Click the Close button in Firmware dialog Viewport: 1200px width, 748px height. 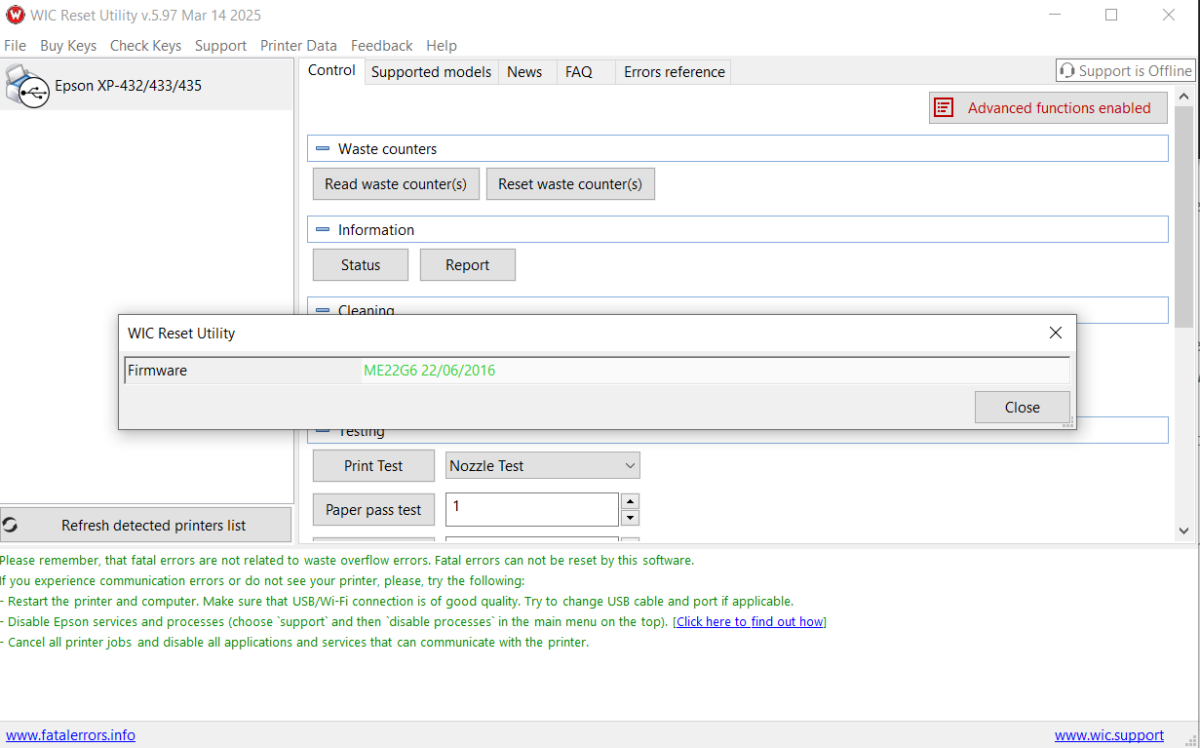[1022, 407]
